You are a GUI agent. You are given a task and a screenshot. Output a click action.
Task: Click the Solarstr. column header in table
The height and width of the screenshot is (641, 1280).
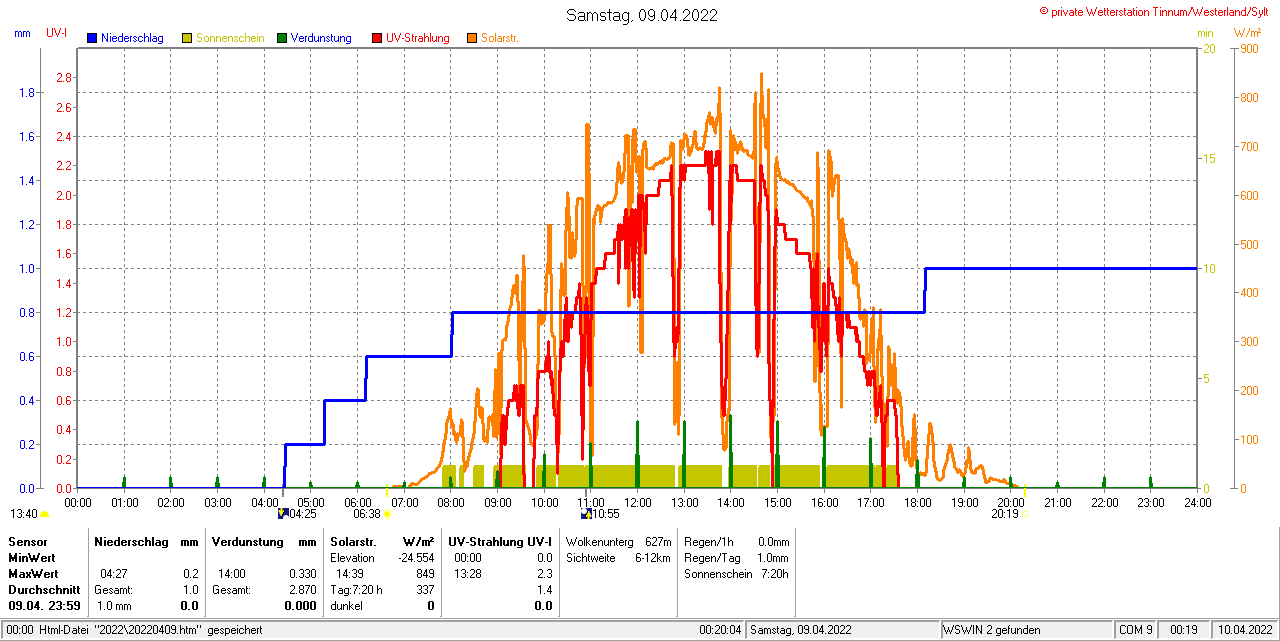pos(353,541)
